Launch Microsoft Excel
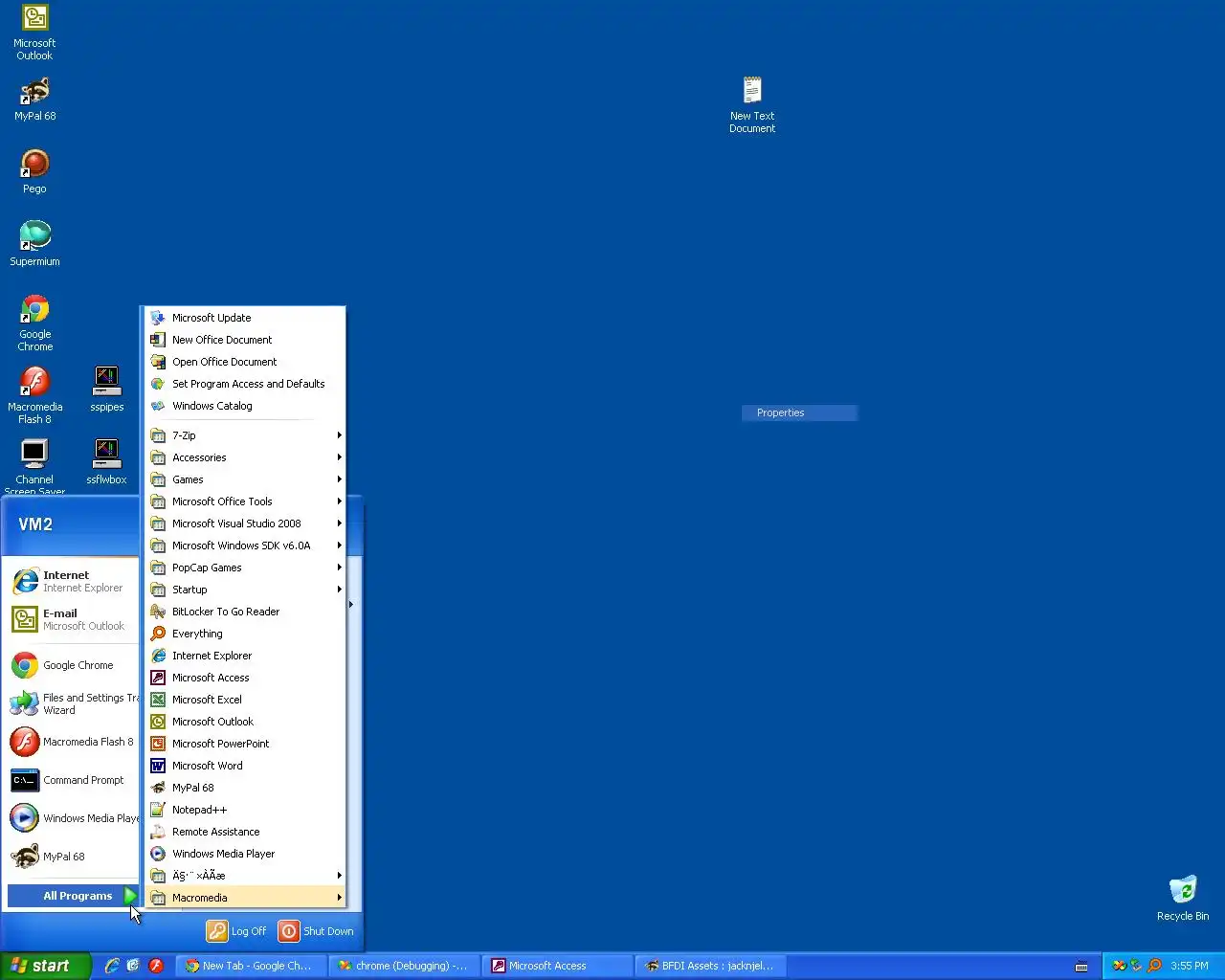Viewport: 1225px width, 980px height. coord(244,700)
